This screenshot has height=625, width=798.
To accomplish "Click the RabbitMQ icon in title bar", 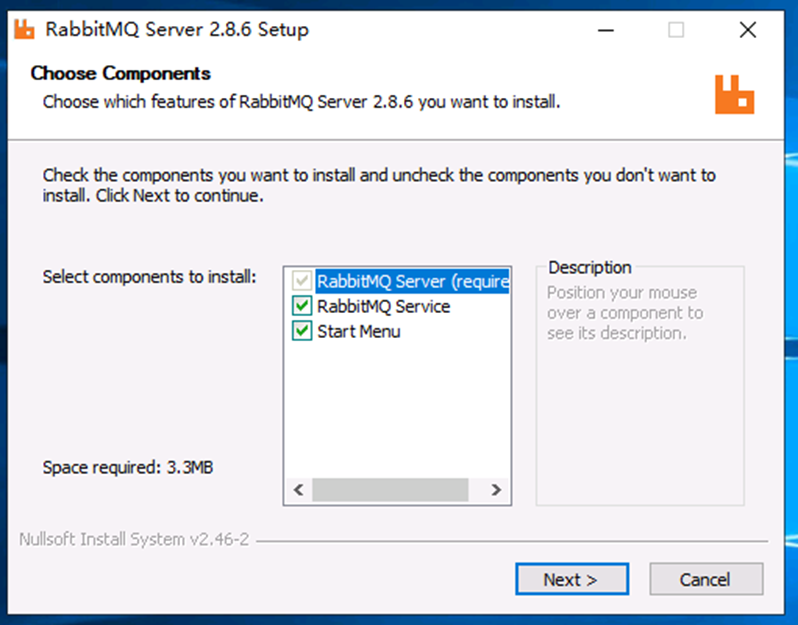I will [x=24, y=30].
